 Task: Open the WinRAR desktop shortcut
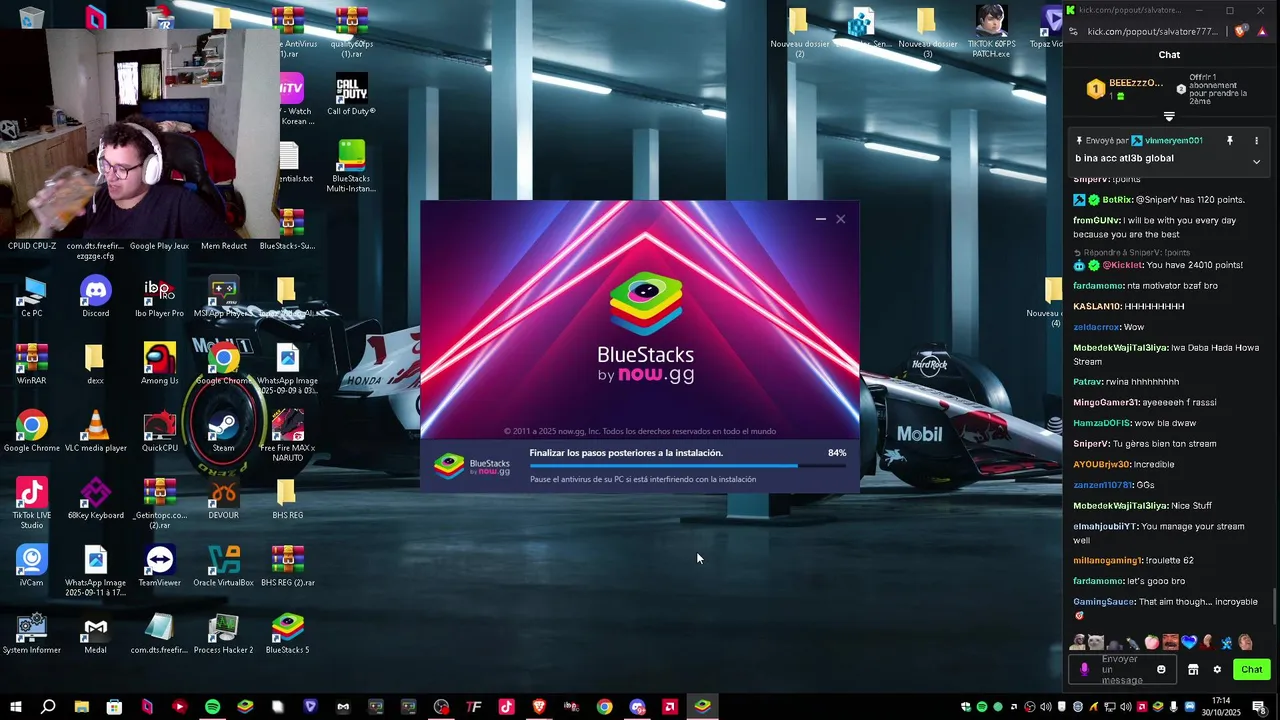click(x=31, y=364)
